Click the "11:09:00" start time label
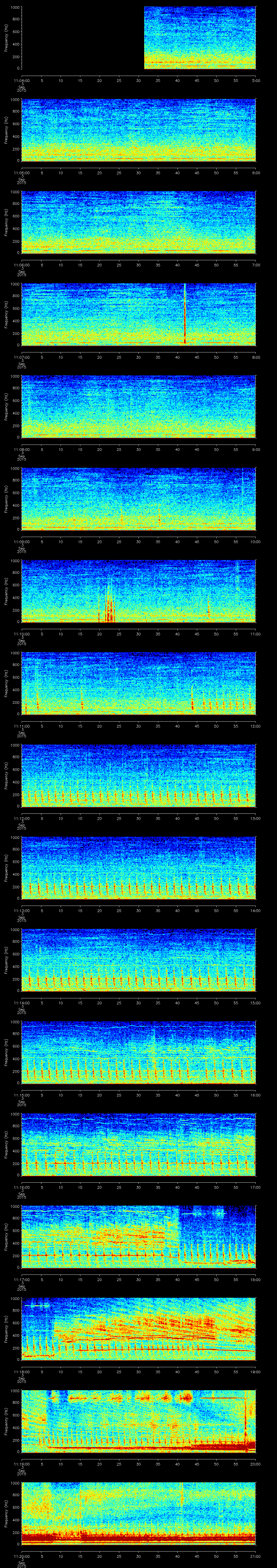Image resolution: width=277 pixels, height=1568 pixels. tap(21, 542)
